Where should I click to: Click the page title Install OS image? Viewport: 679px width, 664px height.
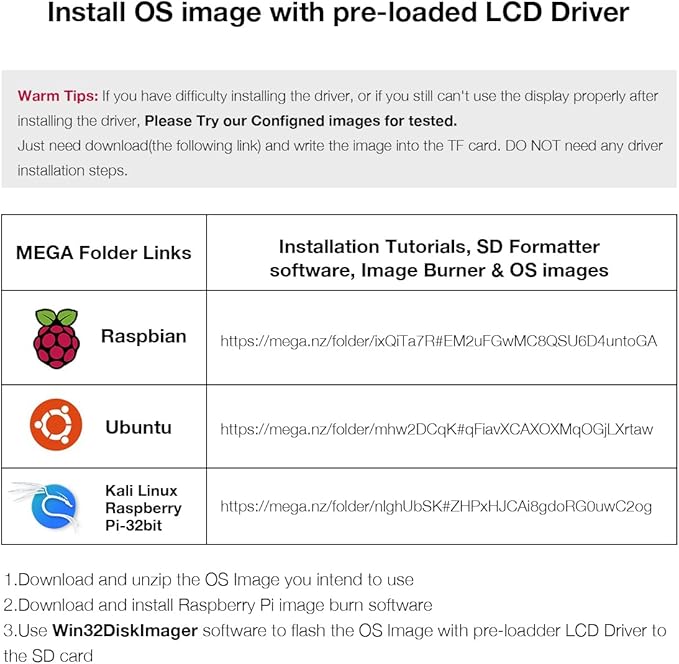click(x=338, y=12)
